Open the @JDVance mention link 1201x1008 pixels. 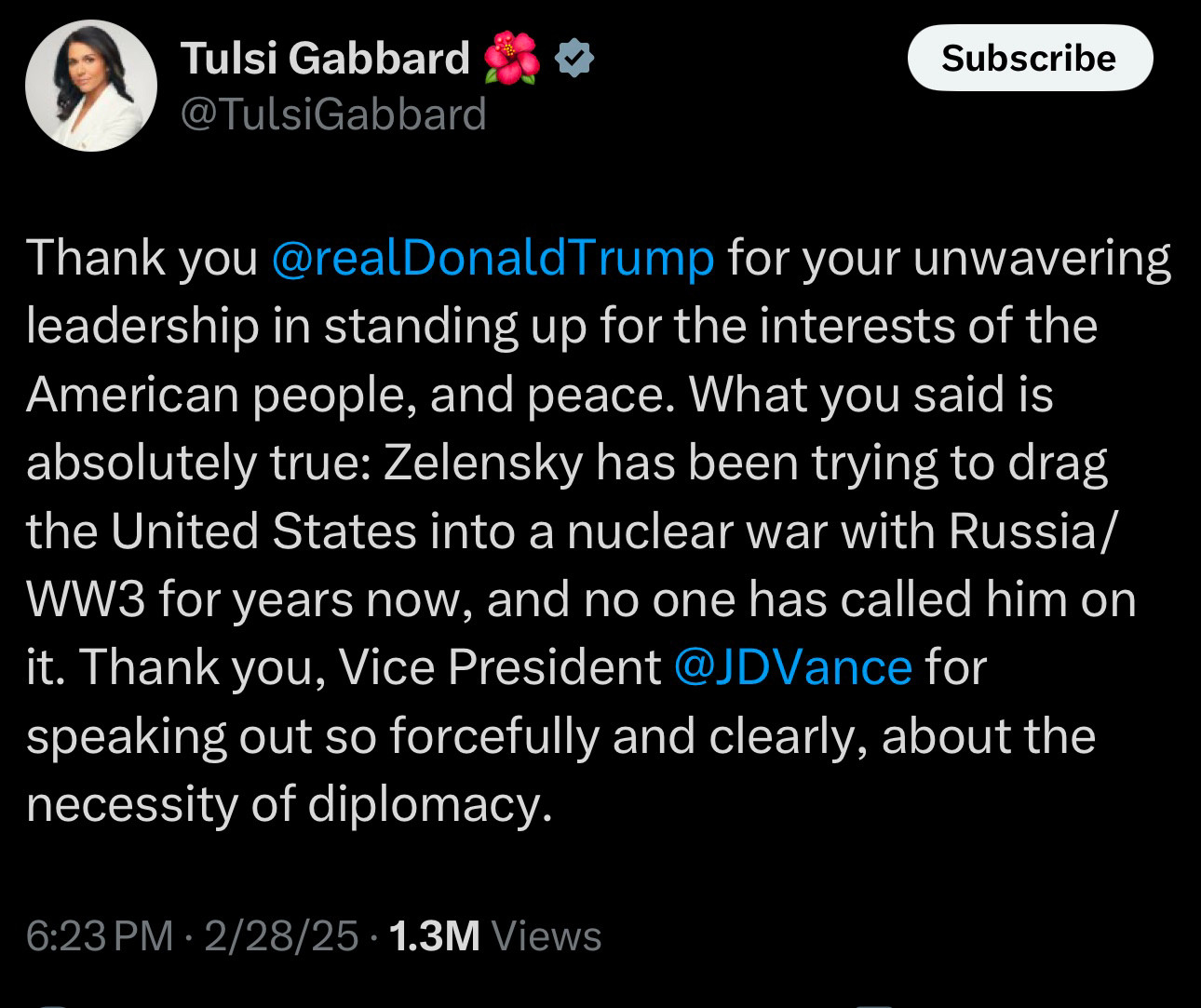pyautogui.click(x=792, y=667)
